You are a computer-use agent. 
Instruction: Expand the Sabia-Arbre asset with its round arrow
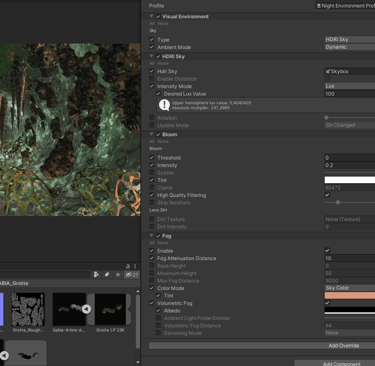pos(86,309)
